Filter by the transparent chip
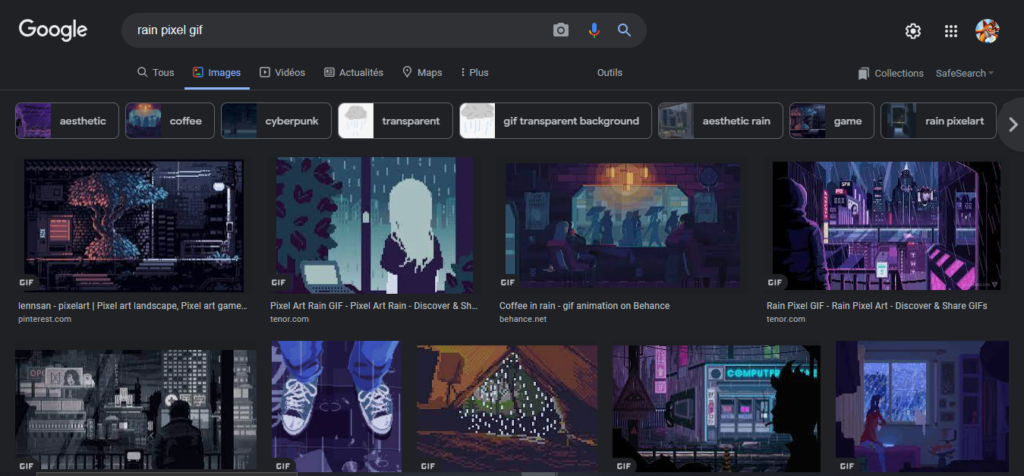The height and width of the screenshot is (476, 1024). pos(395,121)
